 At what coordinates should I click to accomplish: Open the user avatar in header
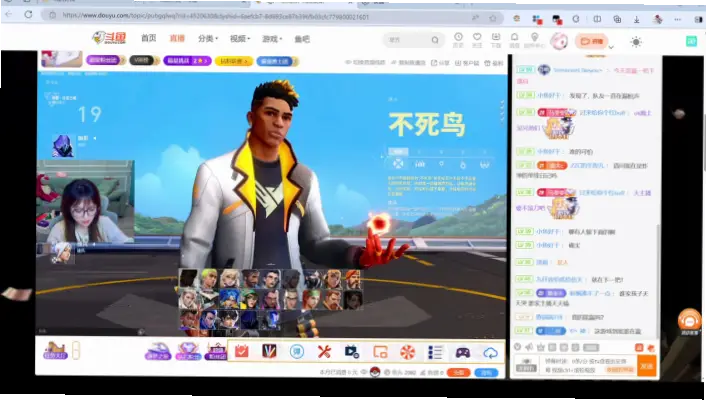click(559, 41)
